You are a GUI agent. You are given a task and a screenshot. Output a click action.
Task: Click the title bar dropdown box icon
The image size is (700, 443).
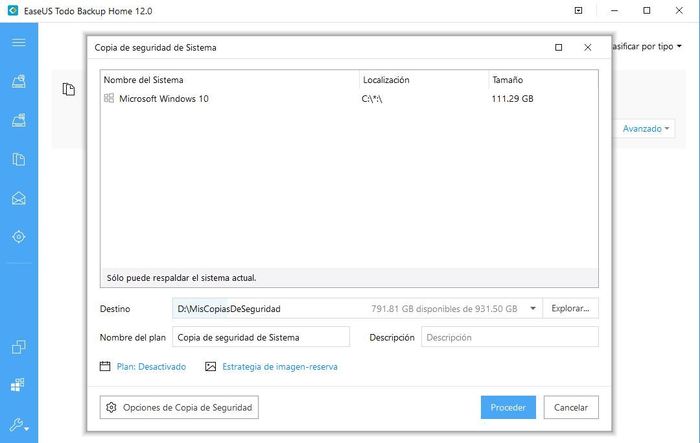[x=579, y=10]
